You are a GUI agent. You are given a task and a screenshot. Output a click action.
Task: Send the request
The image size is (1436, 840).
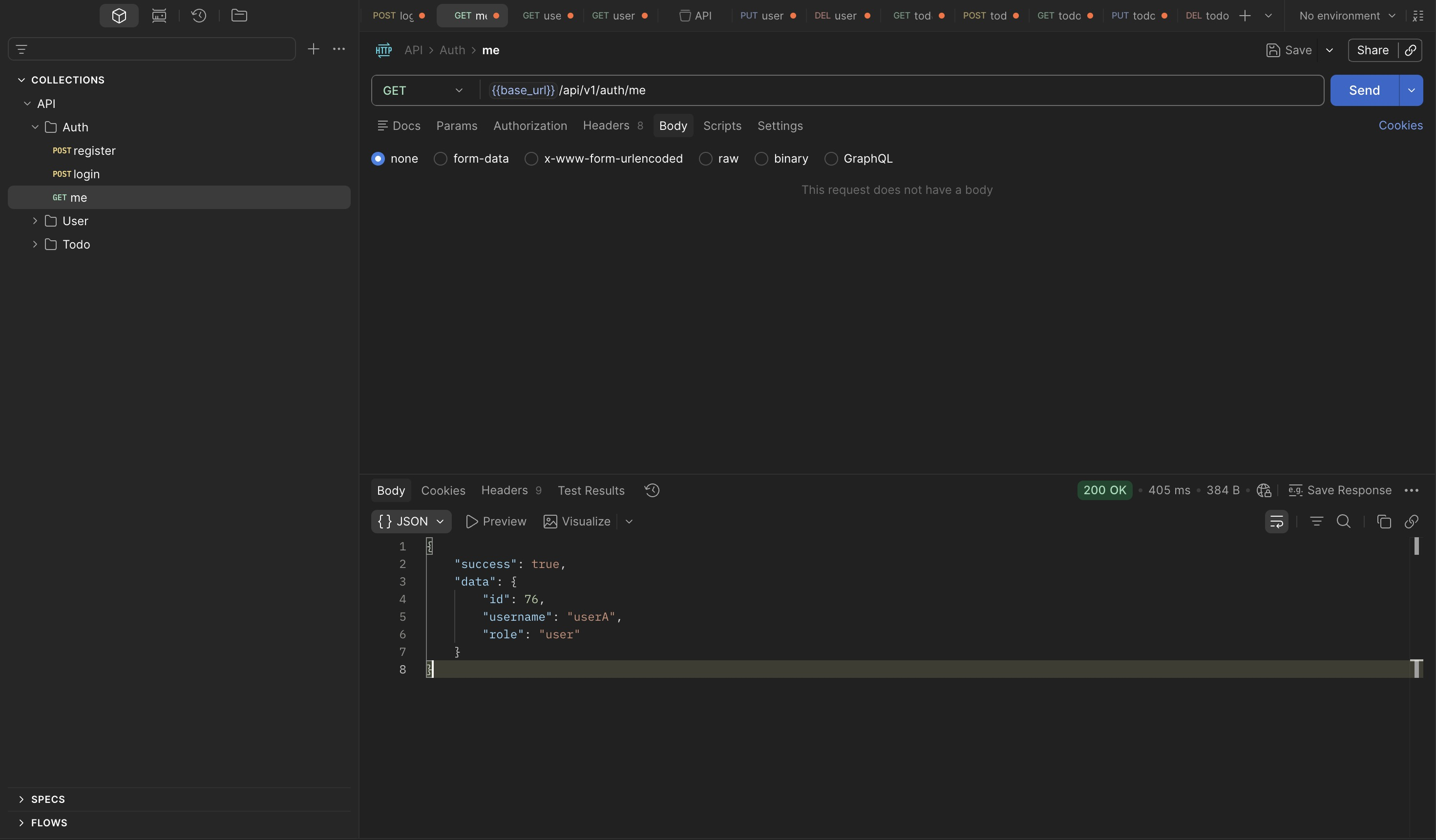click(1364, 90)
